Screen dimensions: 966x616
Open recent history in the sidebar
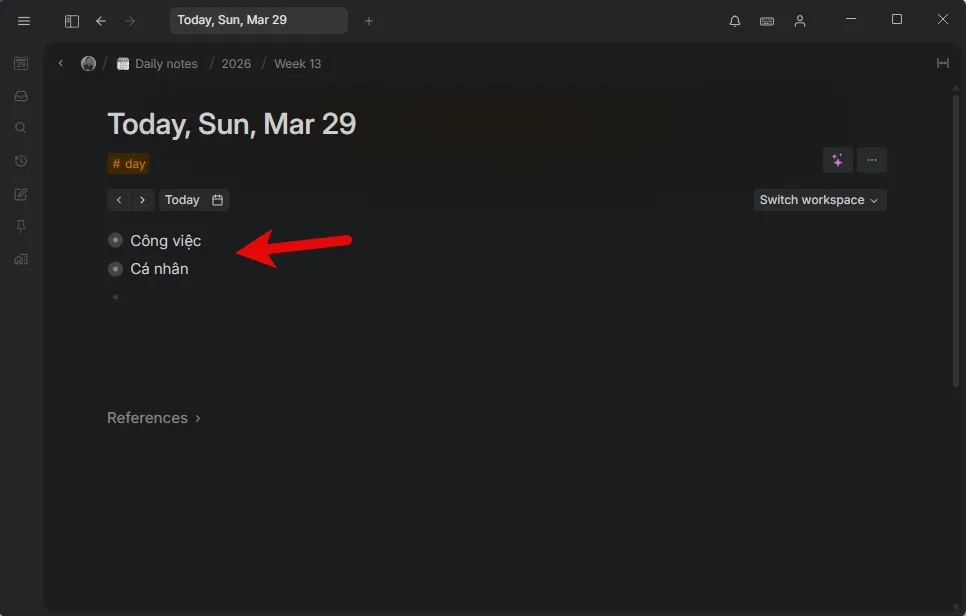pos(21,161)
